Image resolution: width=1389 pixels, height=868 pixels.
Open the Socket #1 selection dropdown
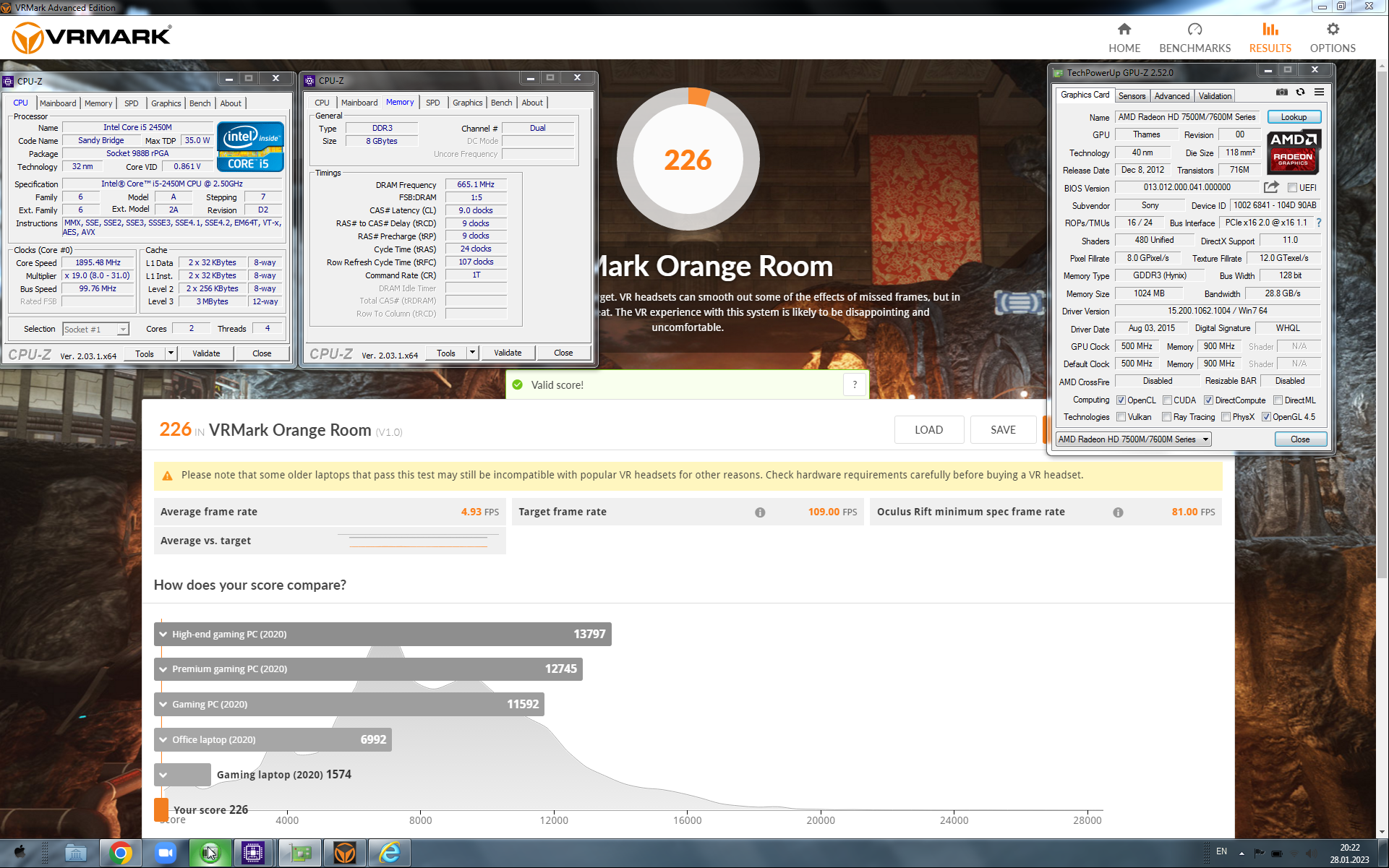pyautogui.click(x=95, y=330)
